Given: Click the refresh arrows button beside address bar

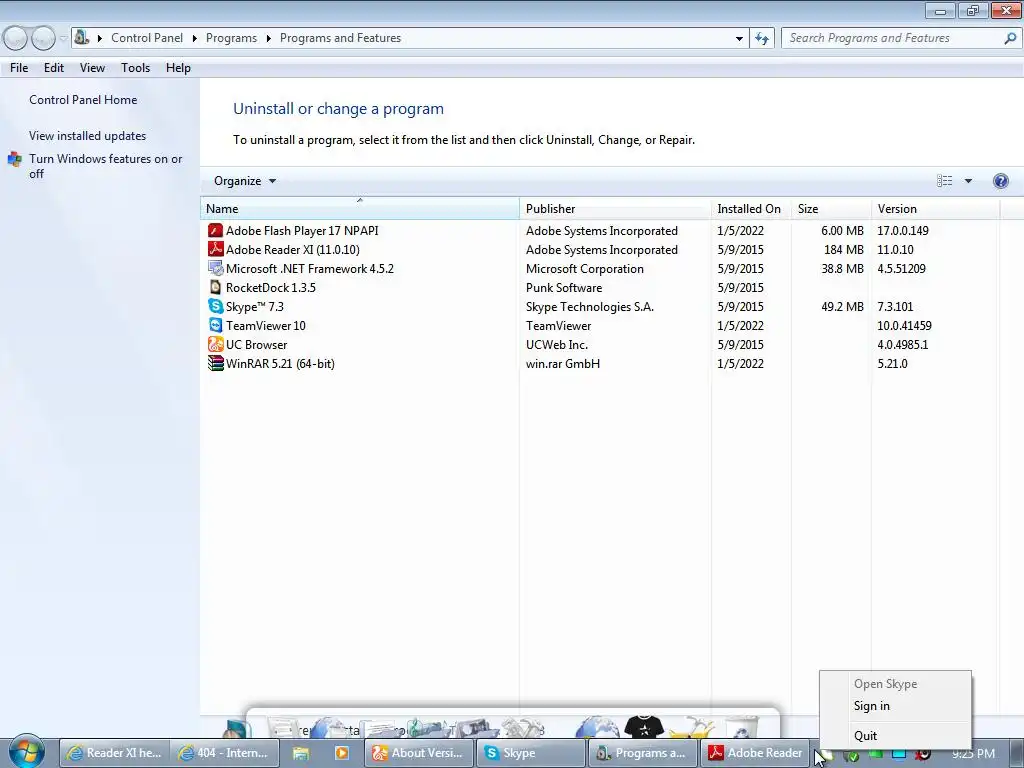Looking at the screenshot, I should [761, 38].
